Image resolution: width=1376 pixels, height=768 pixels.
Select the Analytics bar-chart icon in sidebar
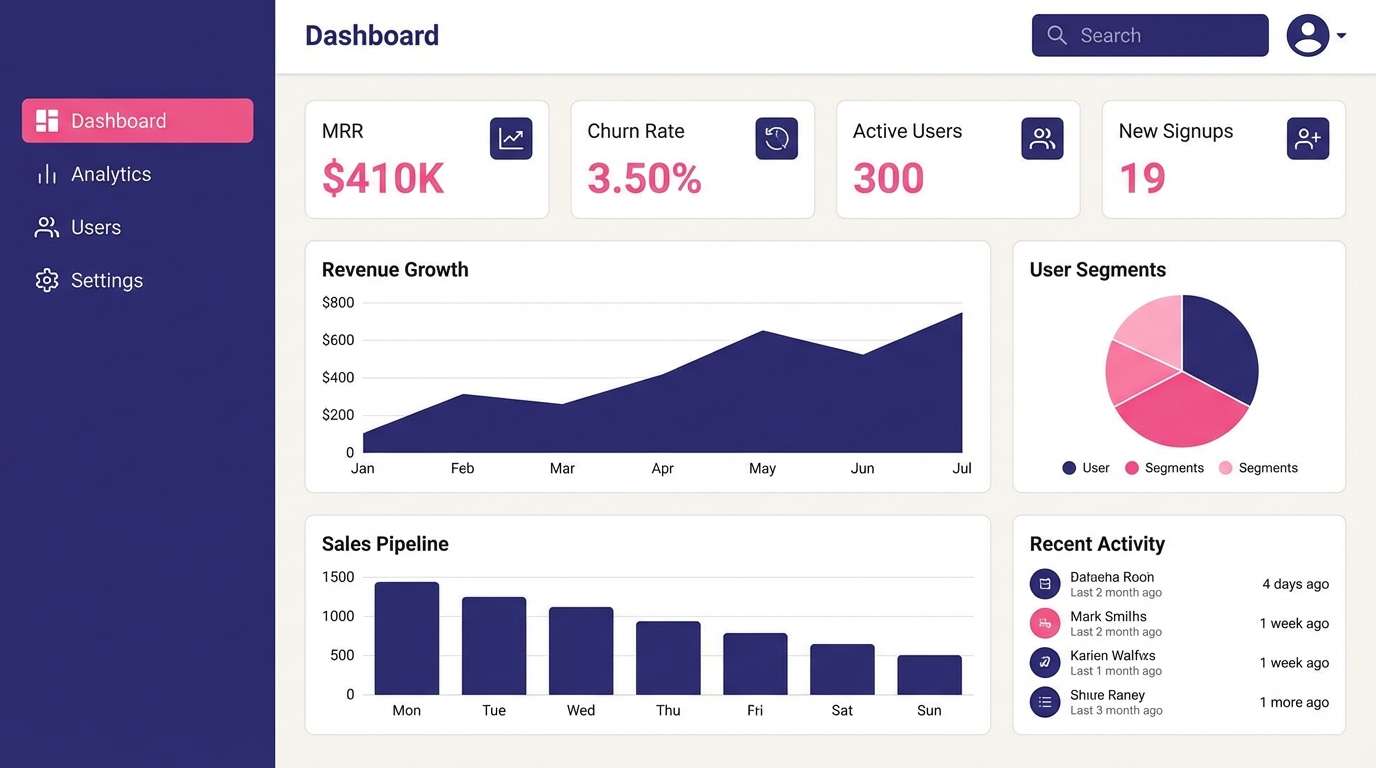(x=46, y=173)
